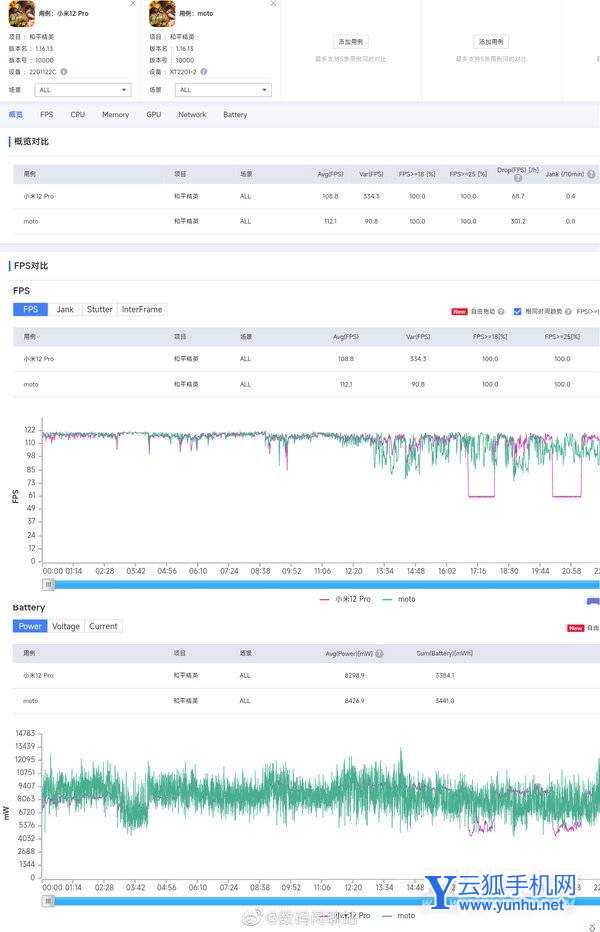Screen dimensions: 600x932
Task: Click the FPS chart blue timeline bar
Action: (327, 585)
